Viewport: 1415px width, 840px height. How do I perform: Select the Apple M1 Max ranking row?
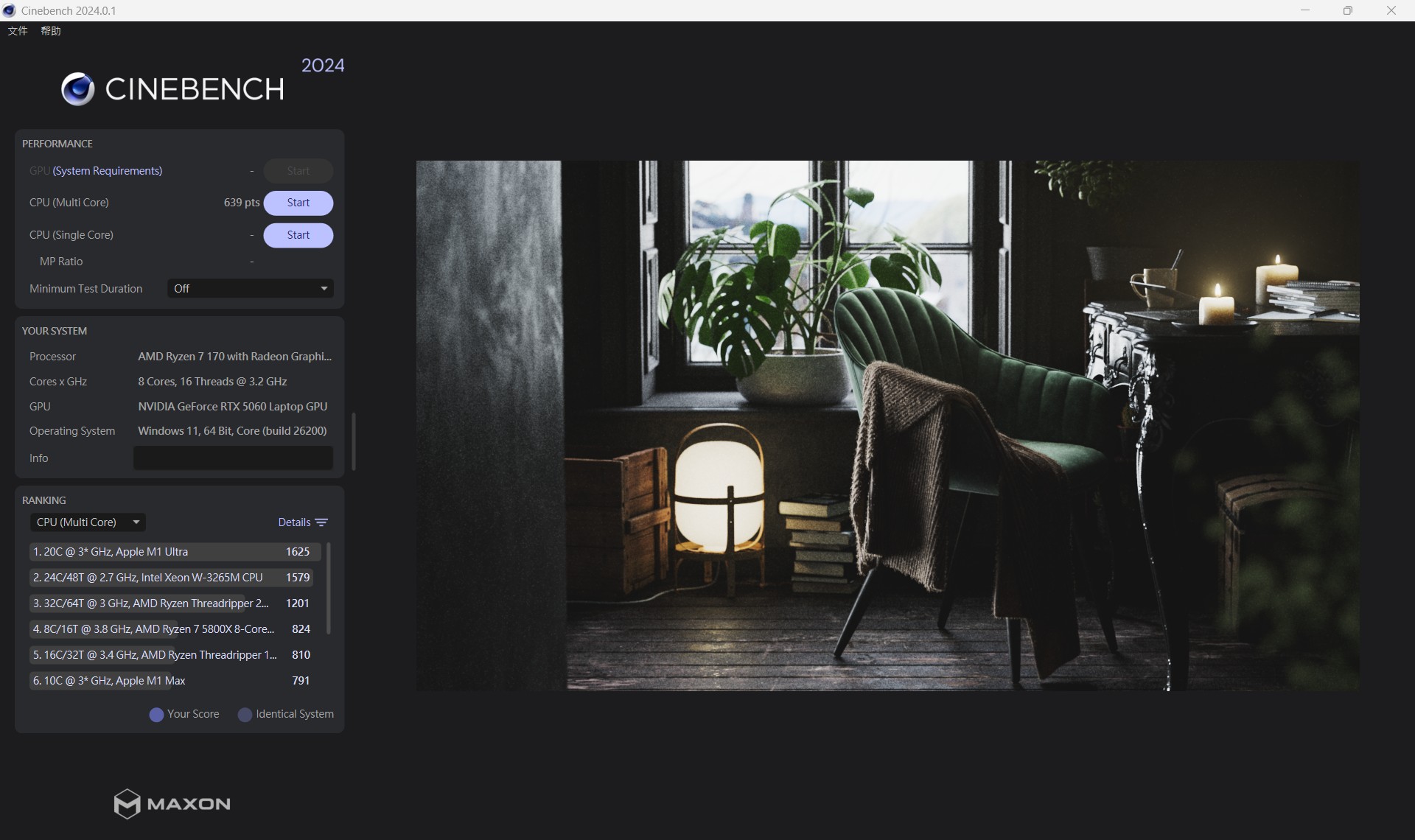tap(175, 681)
